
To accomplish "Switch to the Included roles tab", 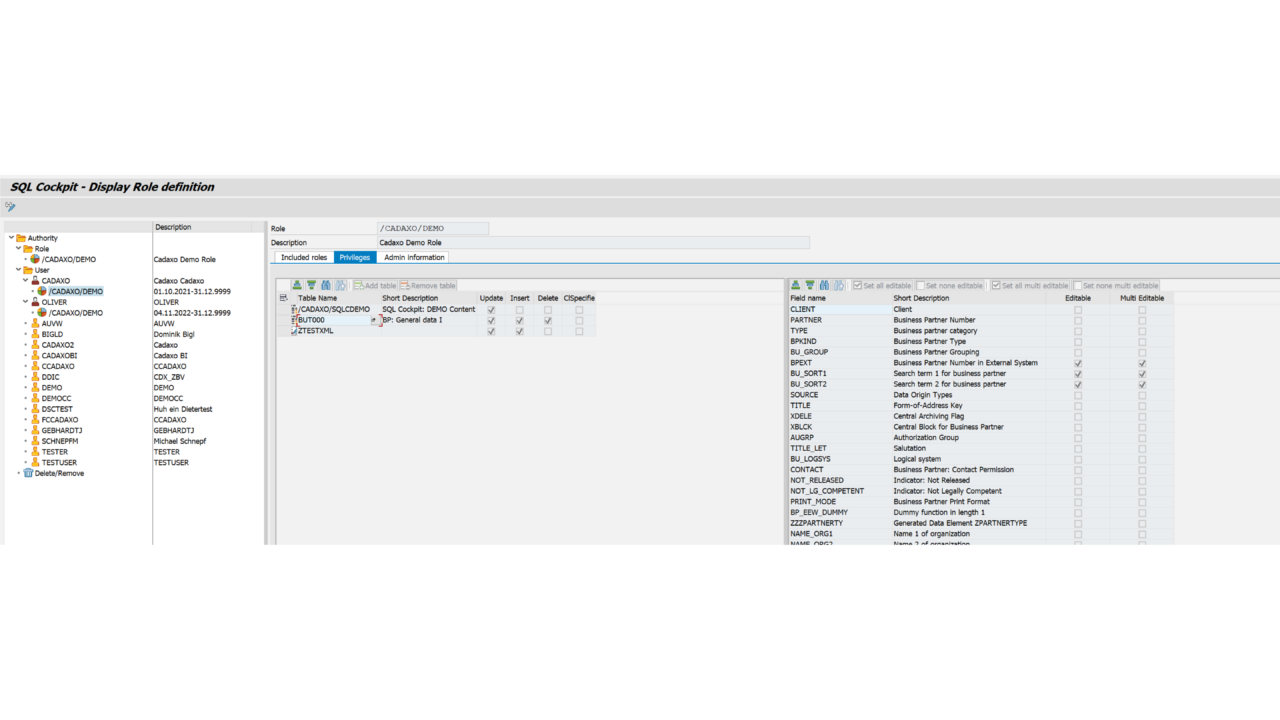I will tap(303, 257).
